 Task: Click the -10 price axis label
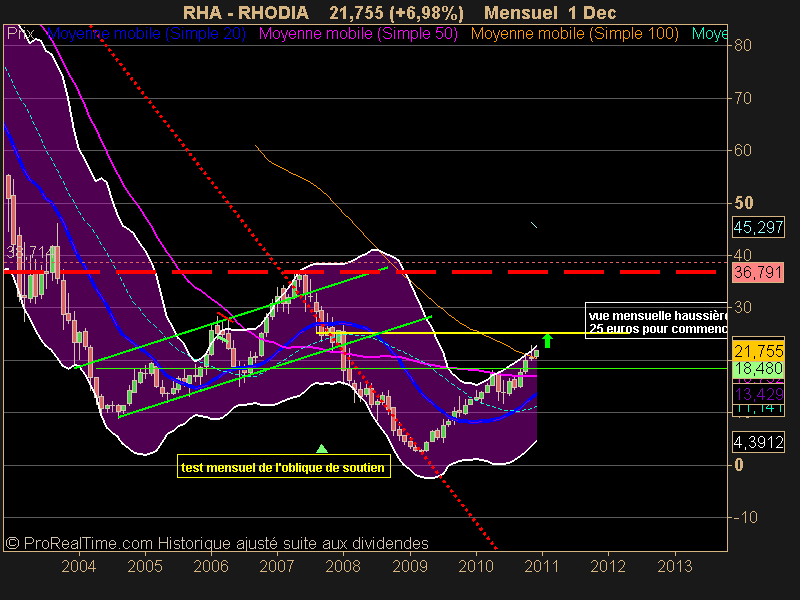pos(745,517)
